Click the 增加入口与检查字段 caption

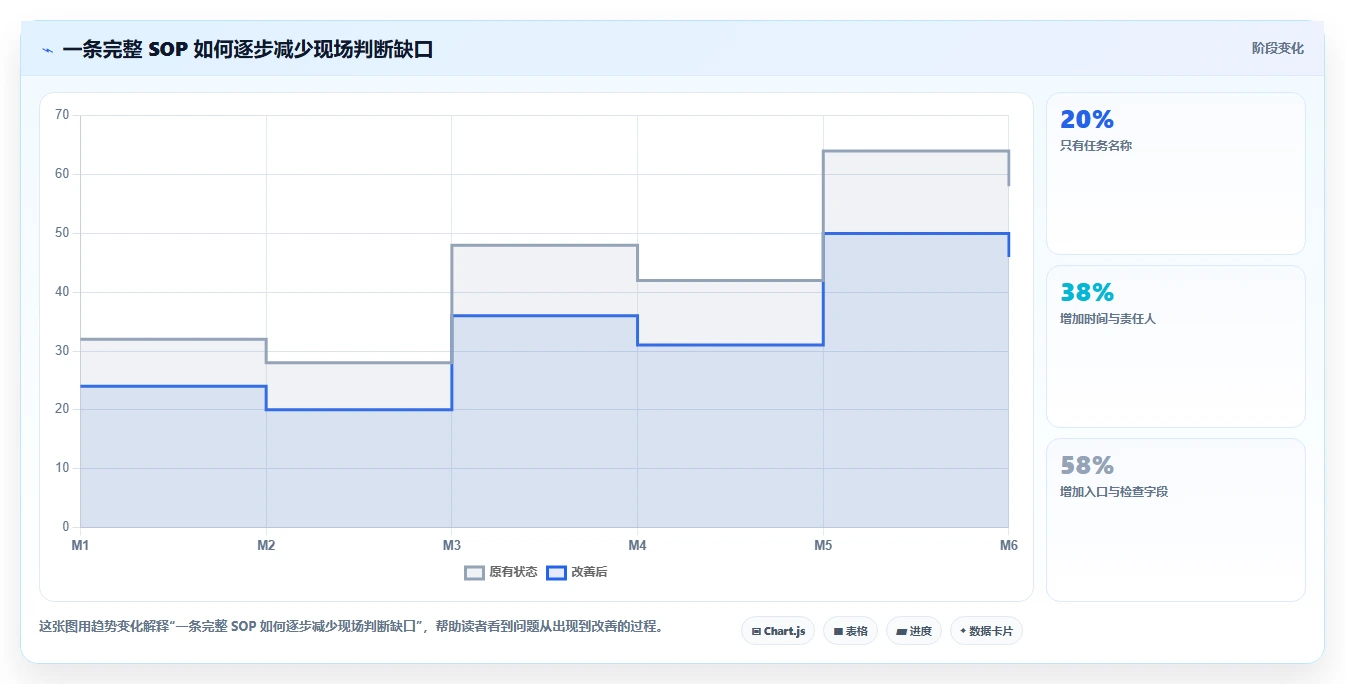tap(1114, 492)
